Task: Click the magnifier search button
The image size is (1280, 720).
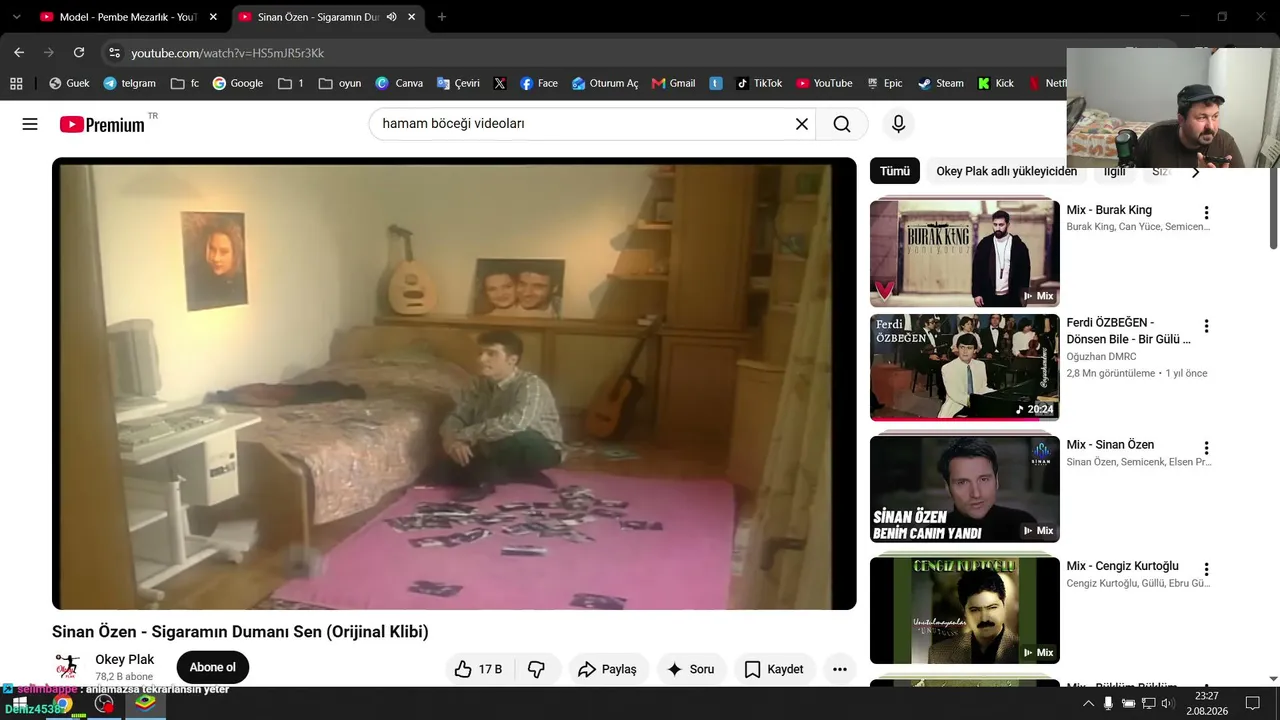Action: pyautogui.click(x=842, y=124)
